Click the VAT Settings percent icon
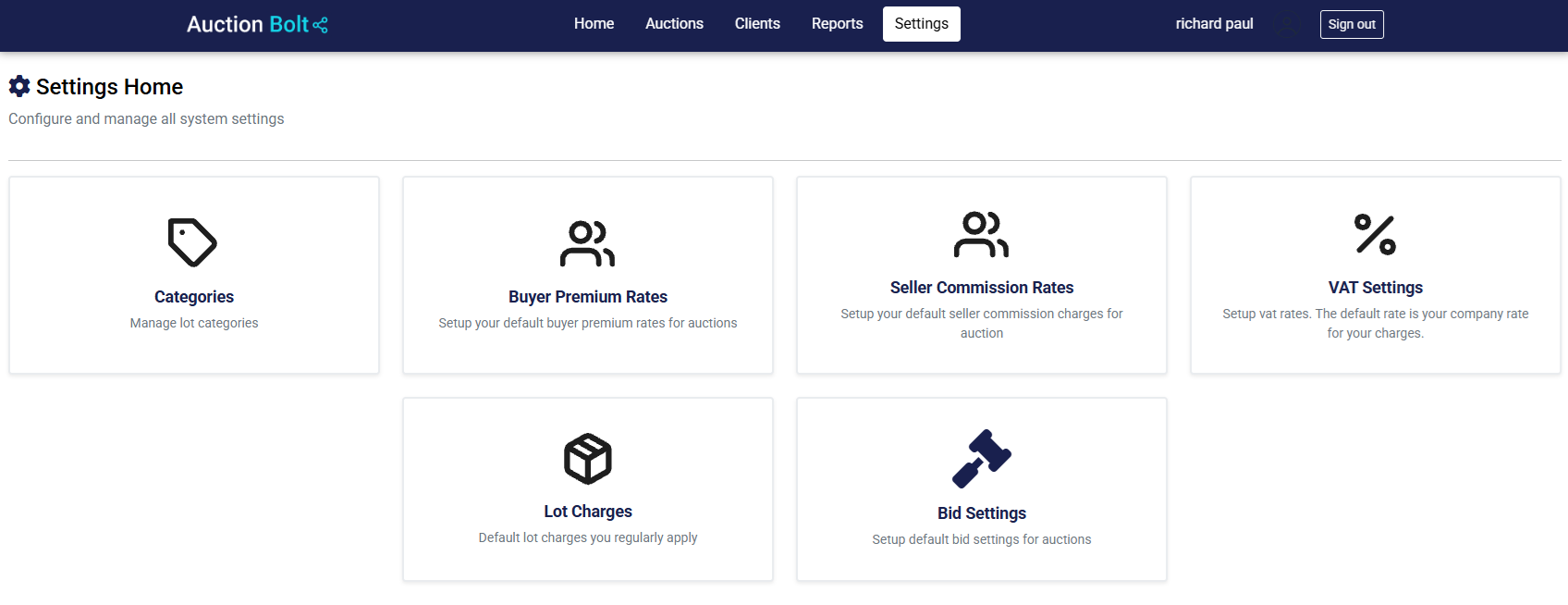This screenshot has height=605, width=1568. point(1376,234)
